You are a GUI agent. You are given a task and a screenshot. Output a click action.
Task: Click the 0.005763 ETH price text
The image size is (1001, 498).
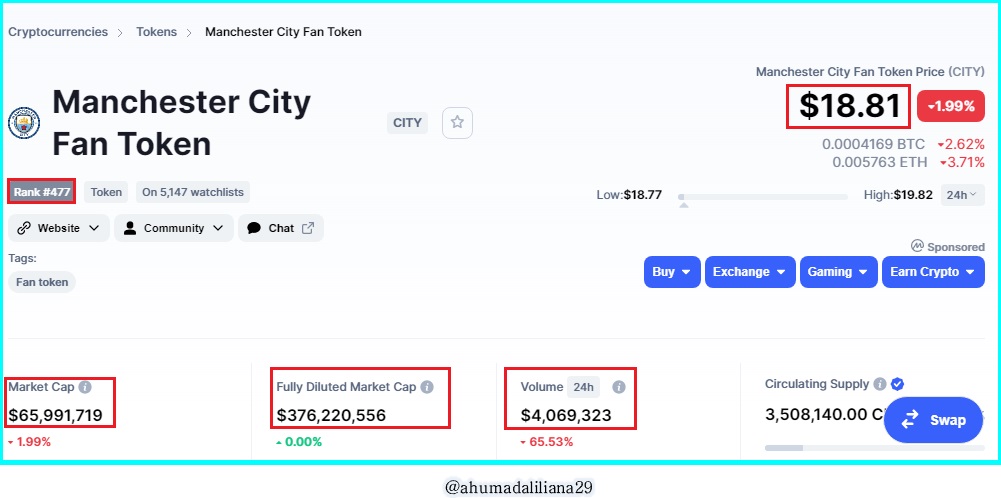880,163
